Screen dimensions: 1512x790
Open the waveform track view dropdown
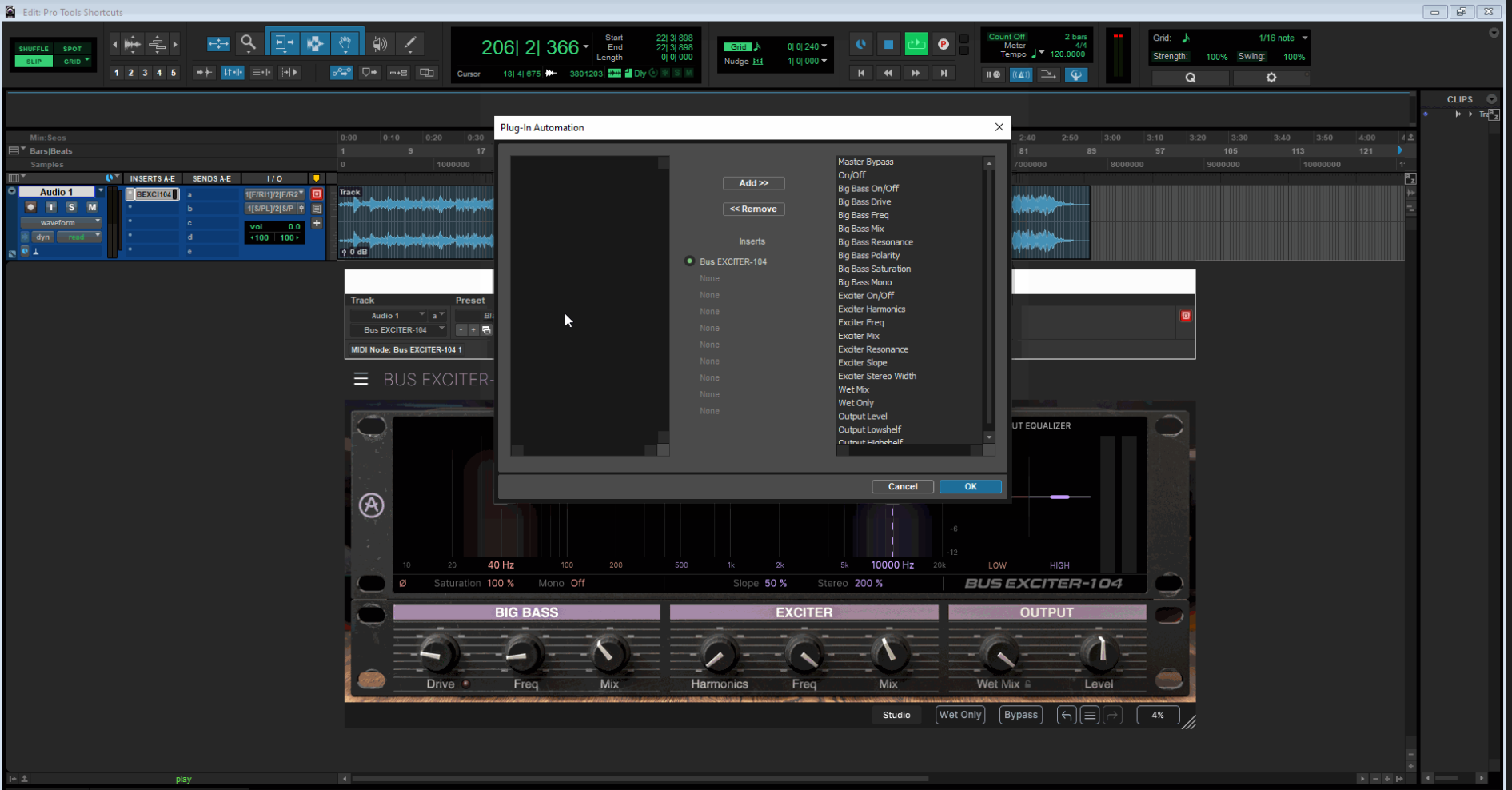click(x=61, y=223)
